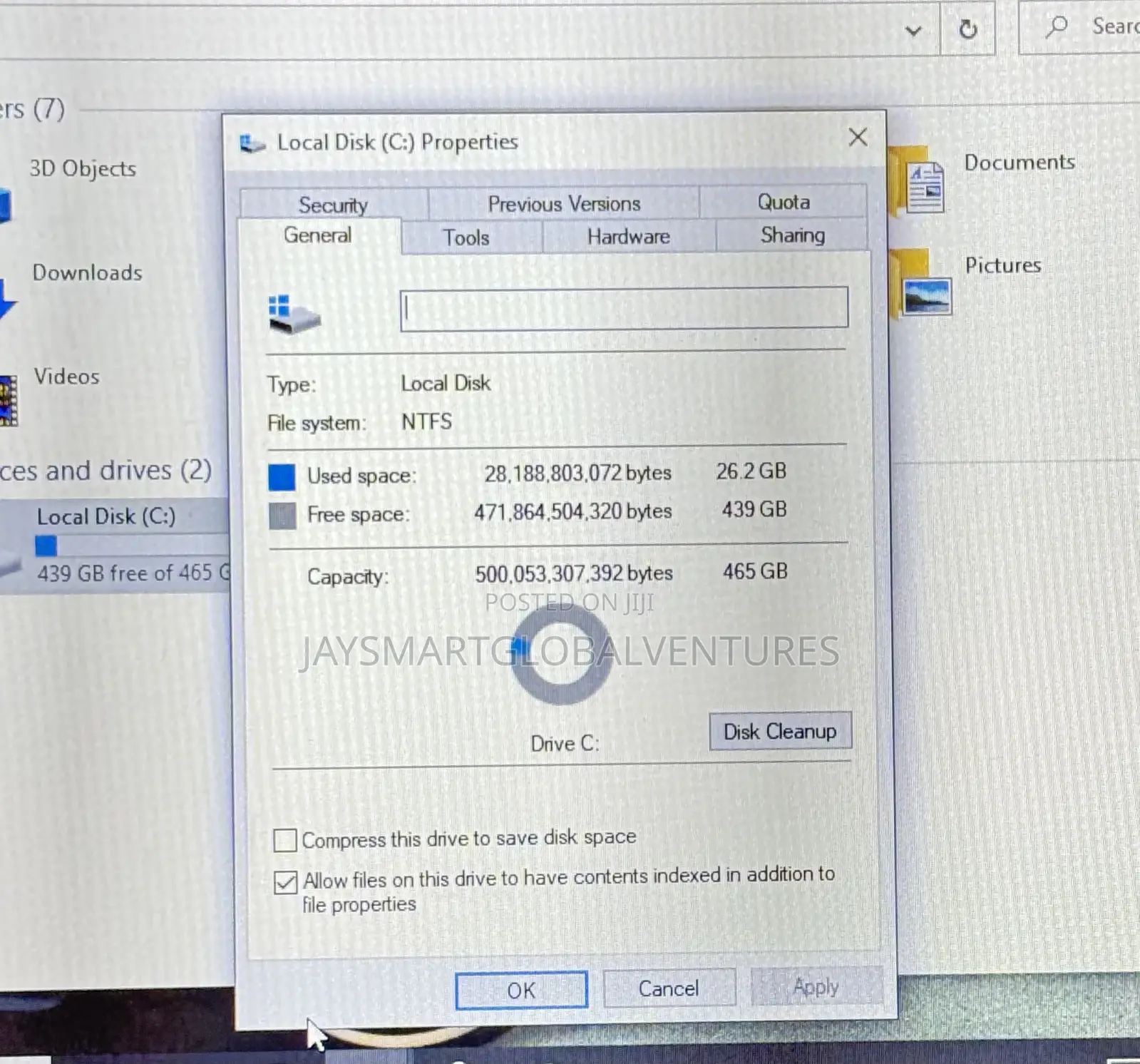Confirm with the OK button
The image size is (1140, 1064).
coord(521,990)
